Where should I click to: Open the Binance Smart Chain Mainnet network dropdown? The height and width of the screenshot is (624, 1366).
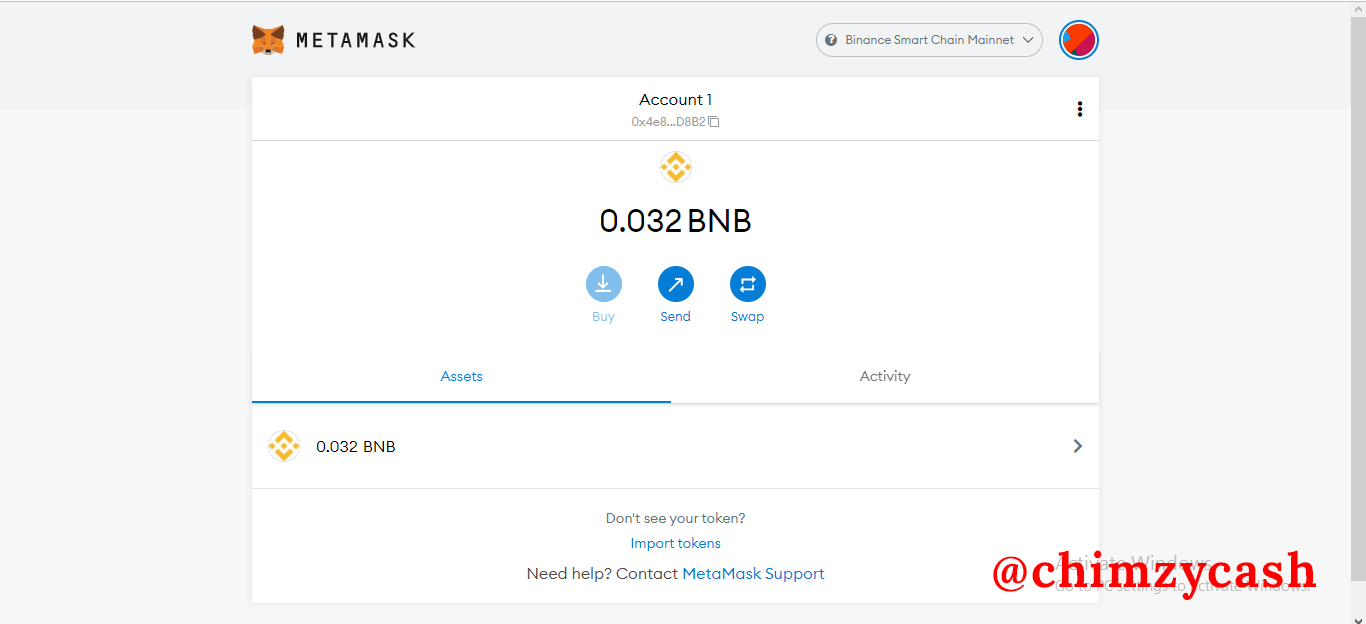click(x=929, y=40)
